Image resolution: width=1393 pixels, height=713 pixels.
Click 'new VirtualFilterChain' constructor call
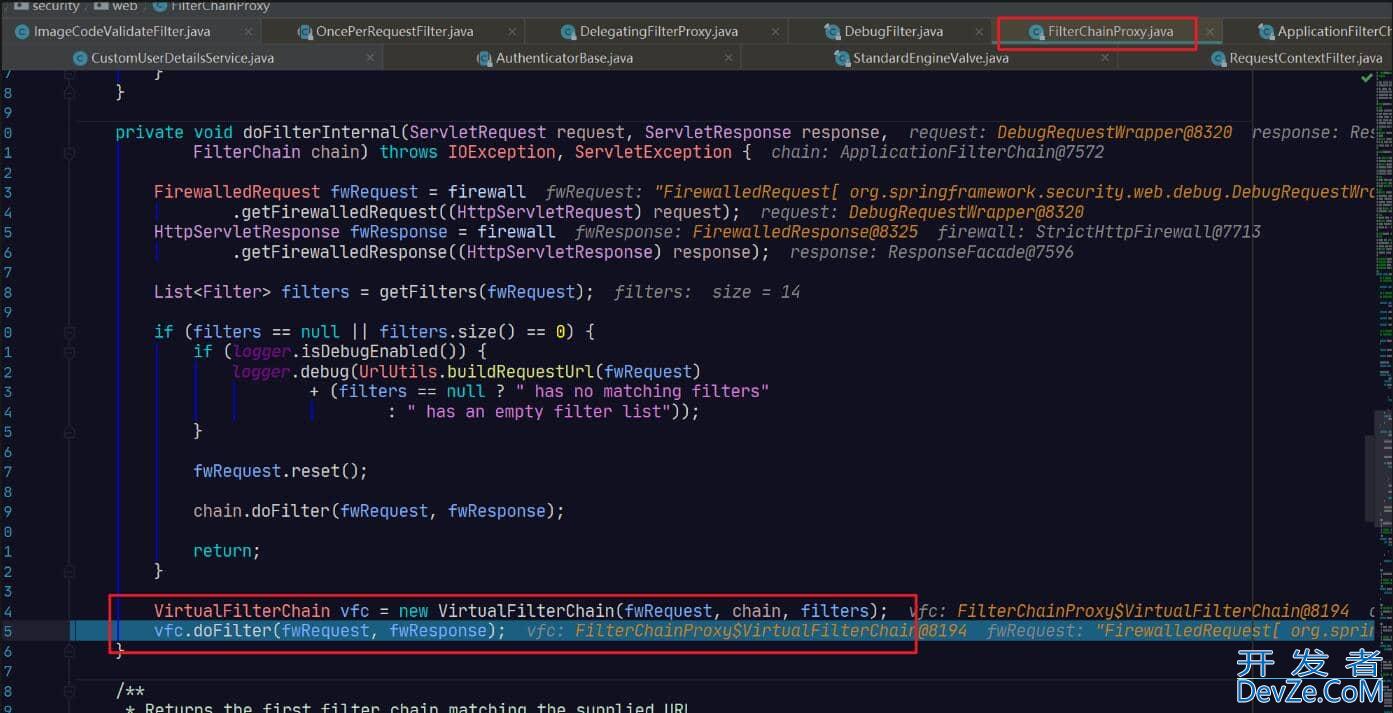click(507, 611)
